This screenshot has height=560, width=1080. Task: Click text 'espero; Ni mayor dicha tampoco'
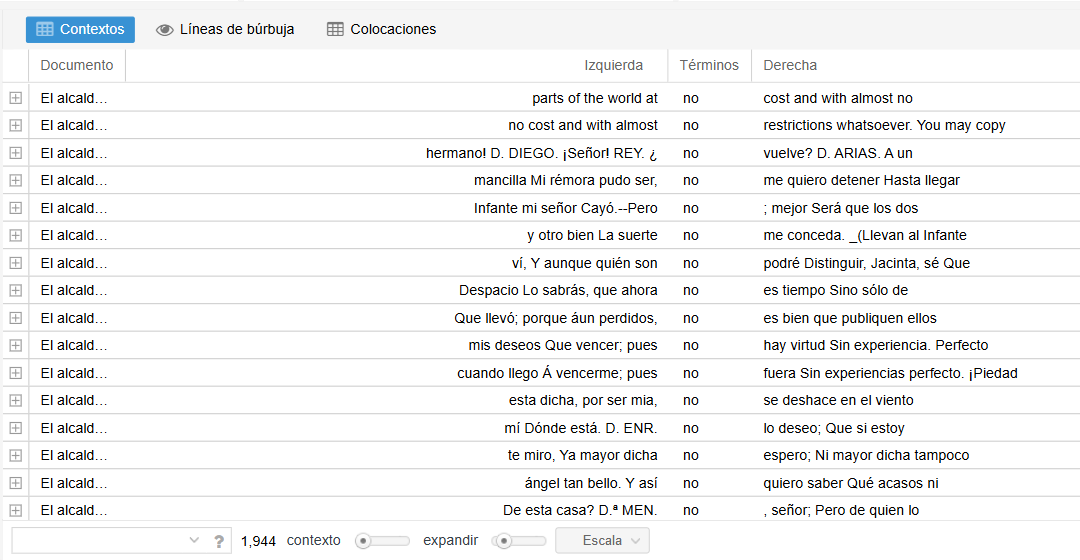tap(866, 455)
